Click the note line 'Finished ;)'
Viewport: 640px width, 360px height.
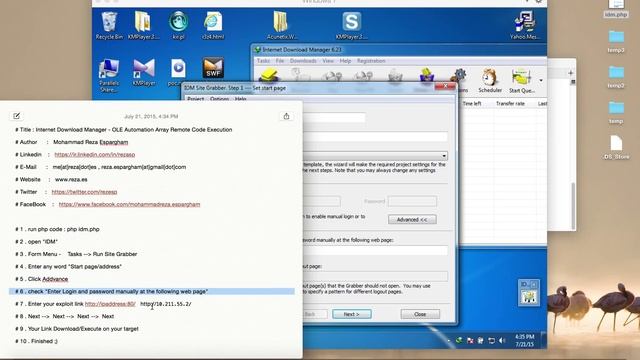point(36,341)
